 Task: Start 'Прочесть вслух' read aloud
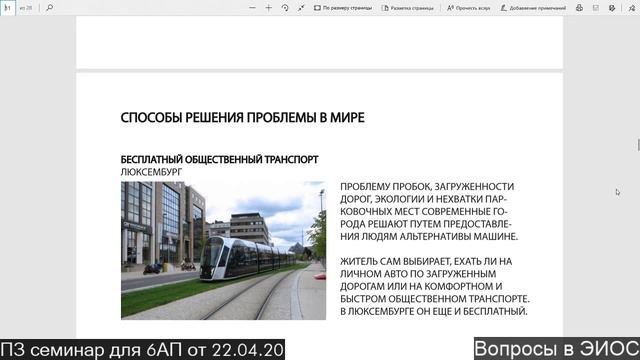tap(468, 8)
